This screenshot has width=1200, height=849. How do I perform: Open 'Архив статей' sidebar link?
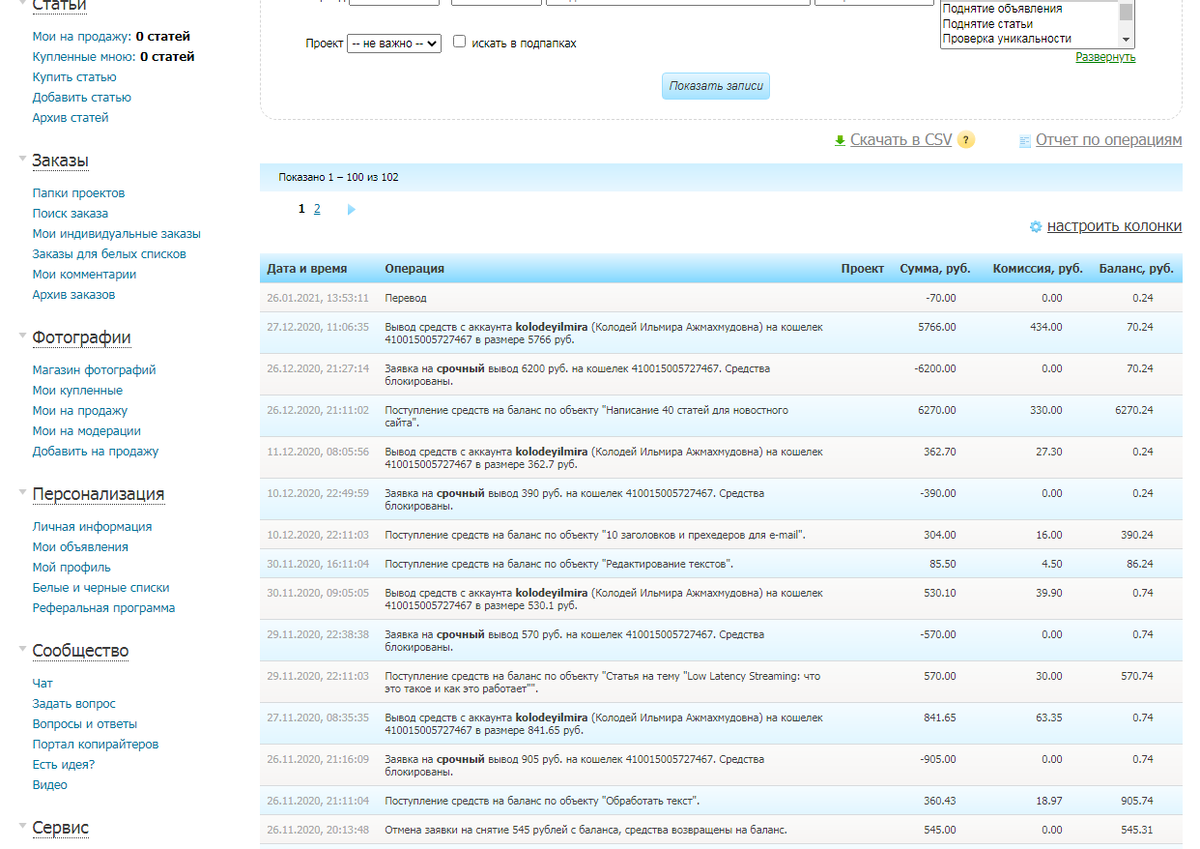coord(70,117)
